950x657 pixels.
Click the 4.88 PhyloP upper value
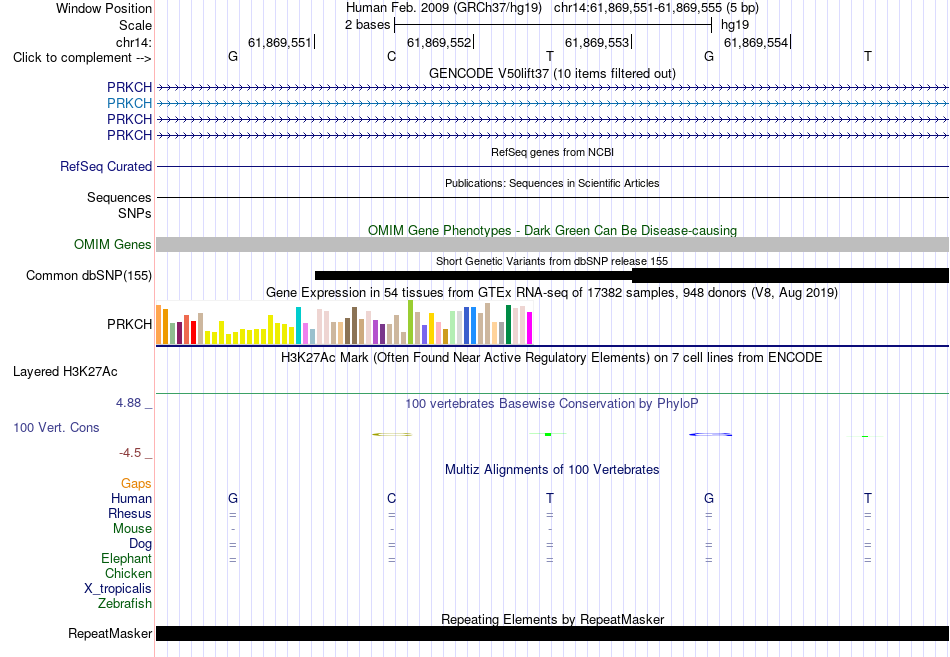pos(128,402)
